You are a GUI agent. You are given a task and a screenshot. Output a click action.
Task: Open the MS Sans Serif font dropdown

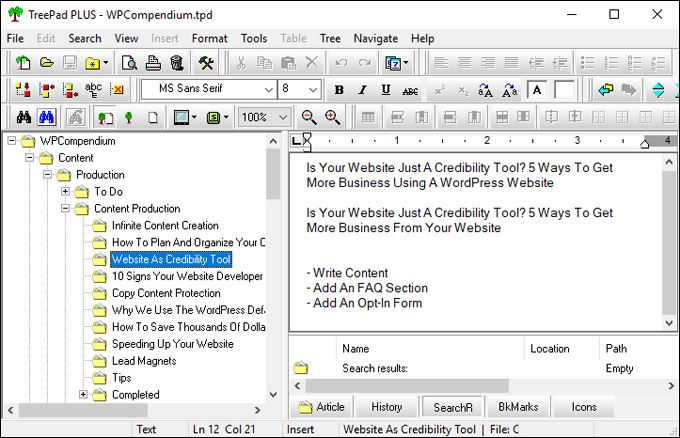click(x=269, y=90)
